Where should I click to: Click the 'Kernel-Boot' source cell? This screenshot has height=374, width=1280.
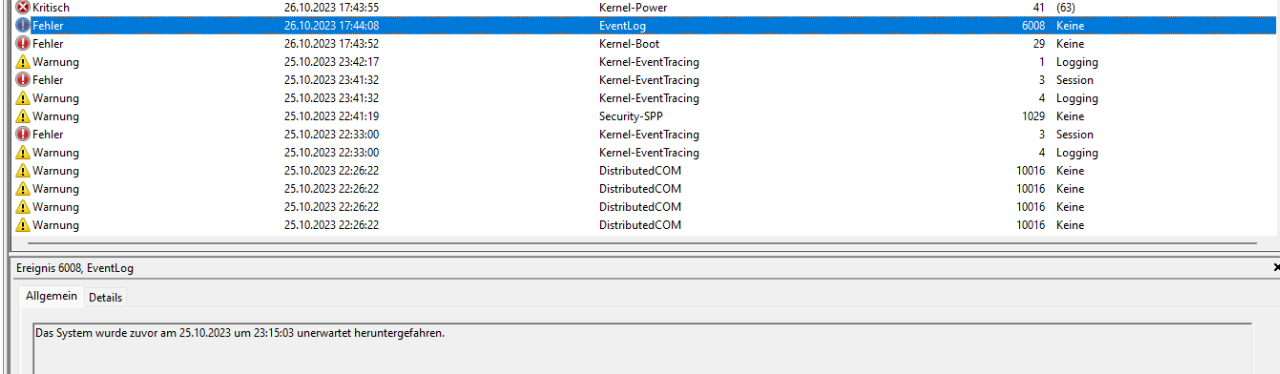click(629, 44)
